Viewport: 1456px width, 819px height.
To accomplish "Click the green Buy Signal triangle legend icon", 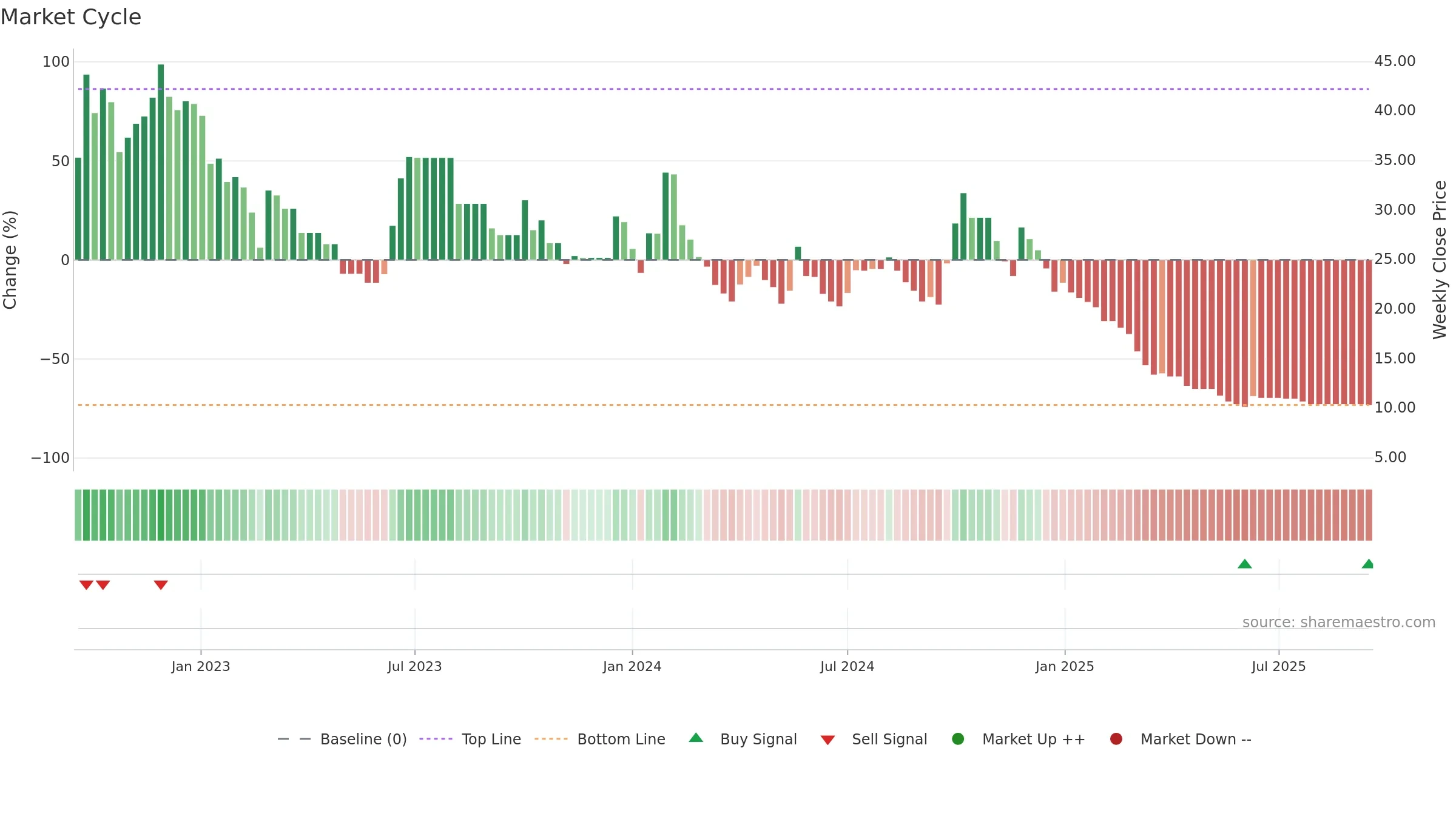I will pyautogui.click(x=696, y=738).
